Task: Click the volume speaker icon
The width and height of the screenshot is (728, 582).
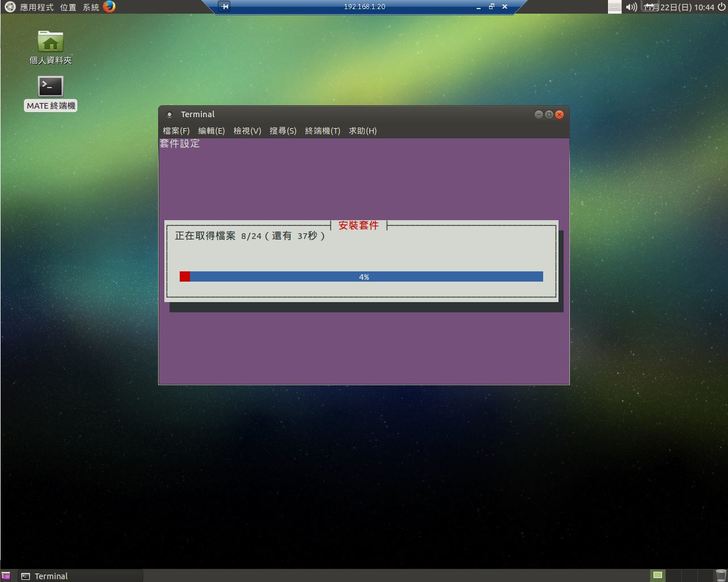Action: click(631, 7)
